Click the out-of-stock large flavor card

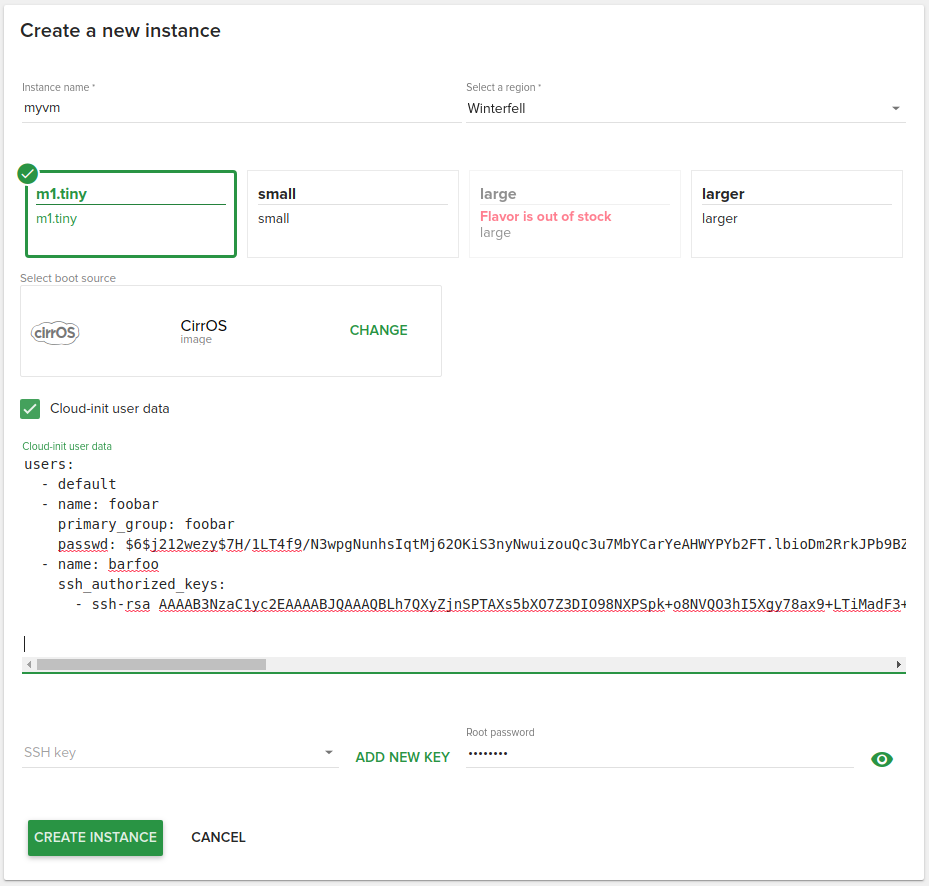575,214
